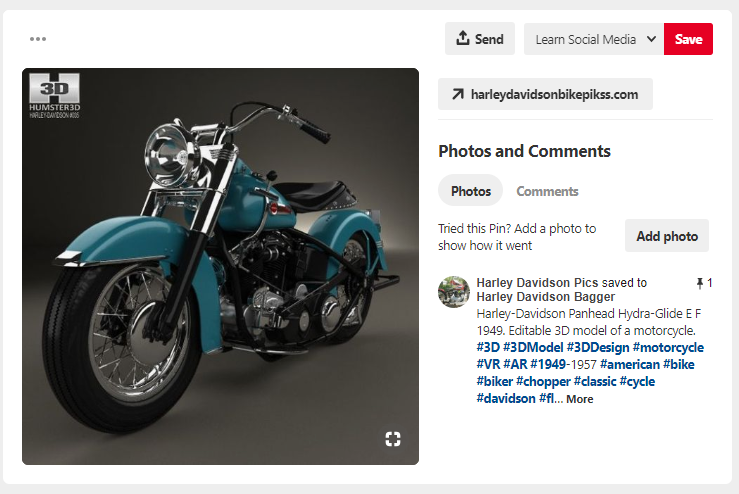Open the Harley Davidson Pics user link
The width and height of the screenshot is (739, 494).
tap(537, 282)
